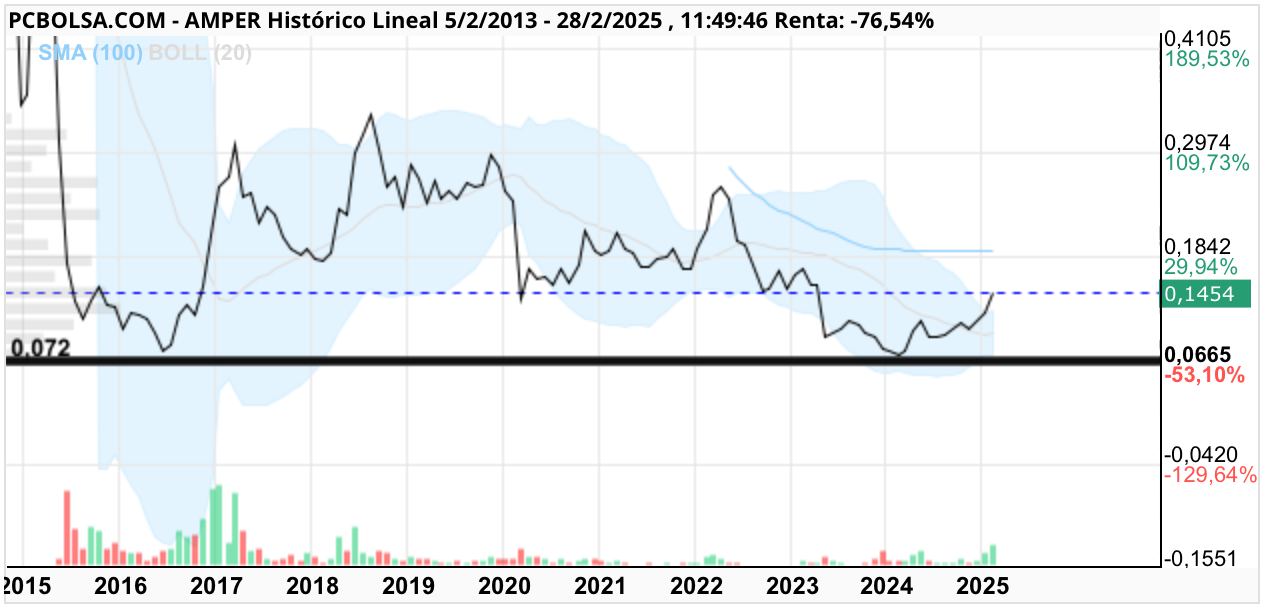Click the thick black horizontal support line

click(x=582, y=360)
